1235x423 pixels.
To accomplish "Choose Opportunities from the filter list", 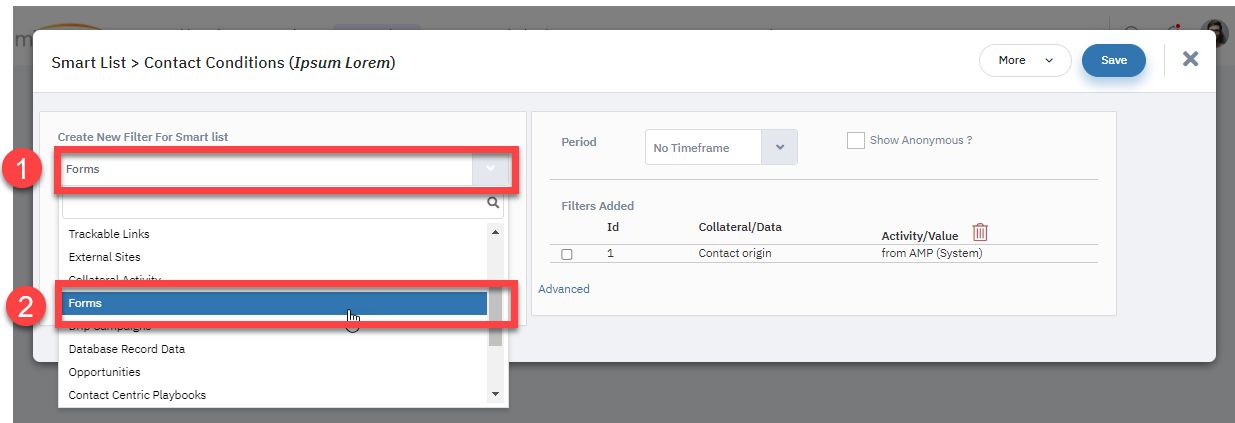I will [274, 372].
